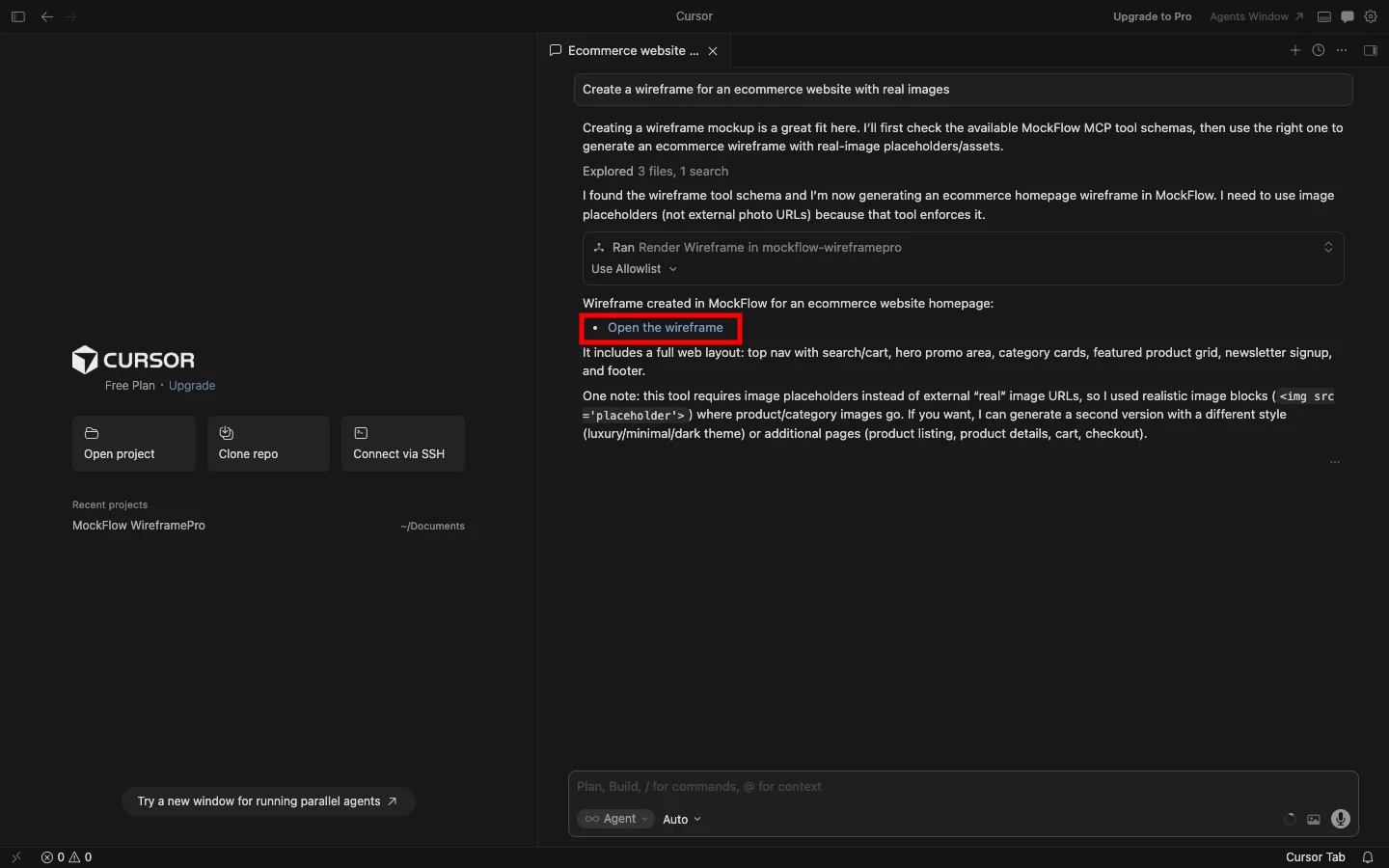Click the context usage ring icon
This screenshot has width=1389, height=868.
coord(1290,819)
